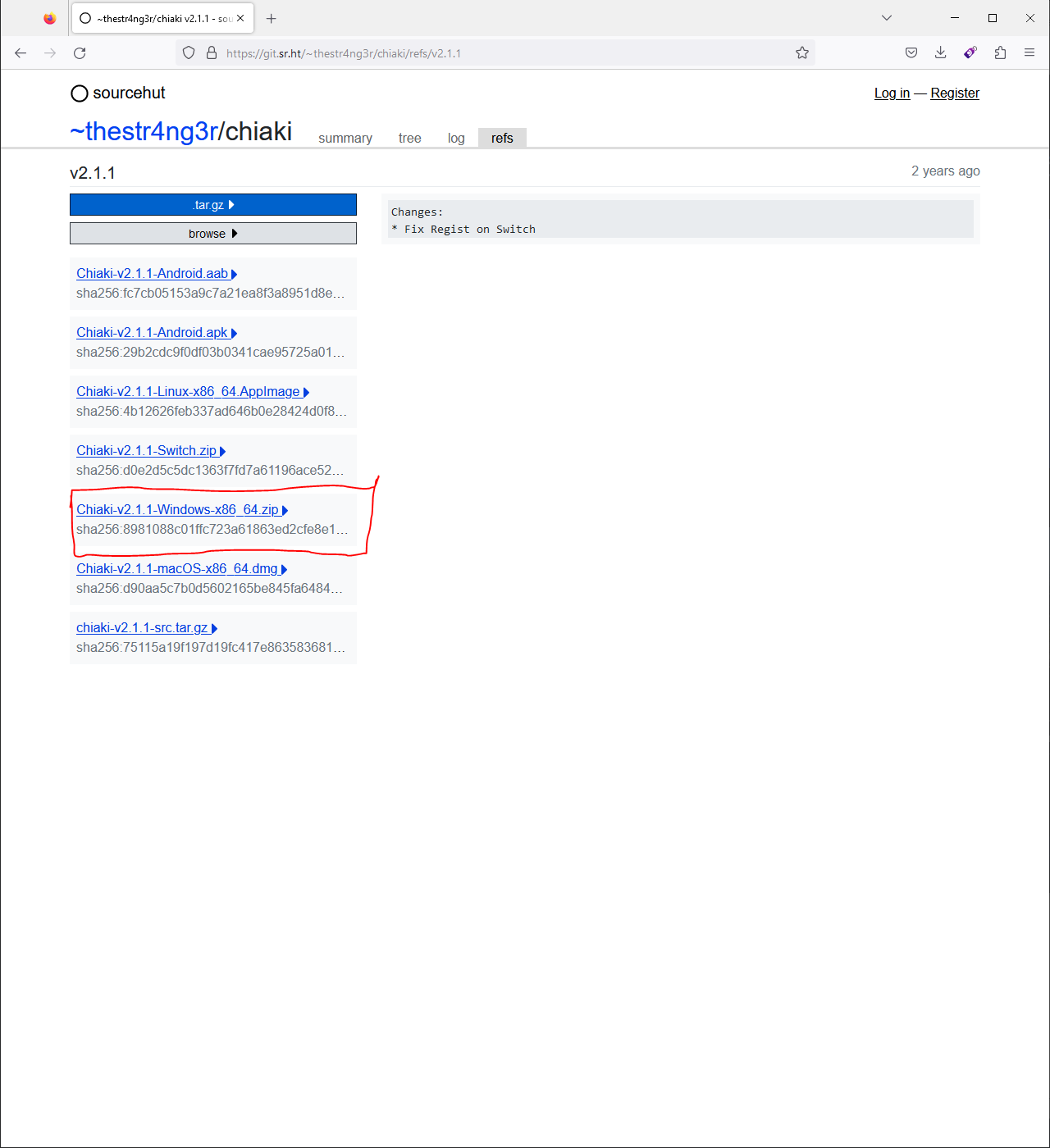Open a new browser tab

point(272,18)
